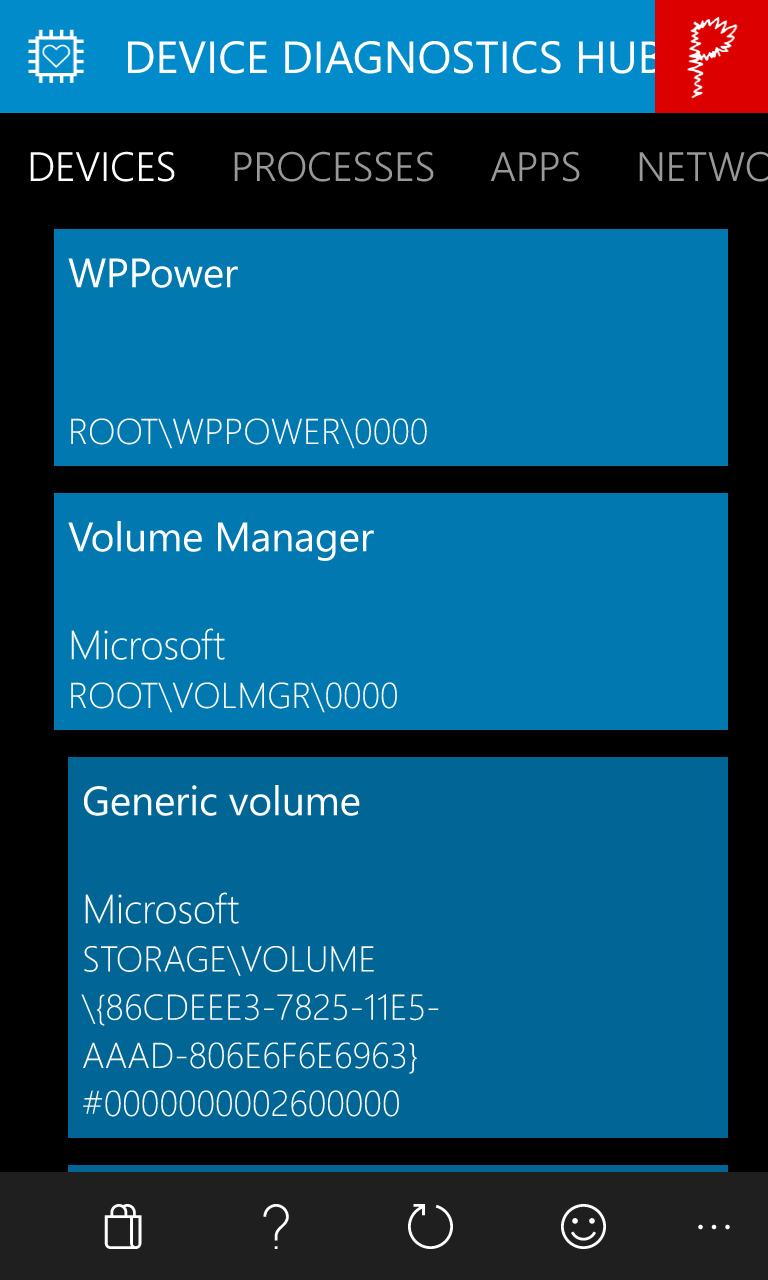
Task: Select the STORAGE\VOLUME instance ID text
Action: coord(261,1032)
